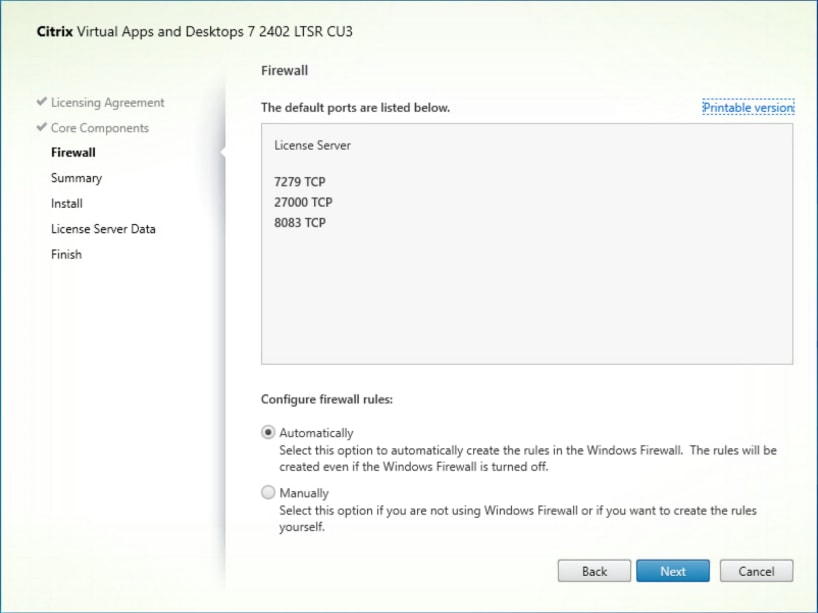Image resolution: width=818 pixels, height=613 pixels.
Task: Click 'The default ports are listed below' text
Action: point(355,107)
